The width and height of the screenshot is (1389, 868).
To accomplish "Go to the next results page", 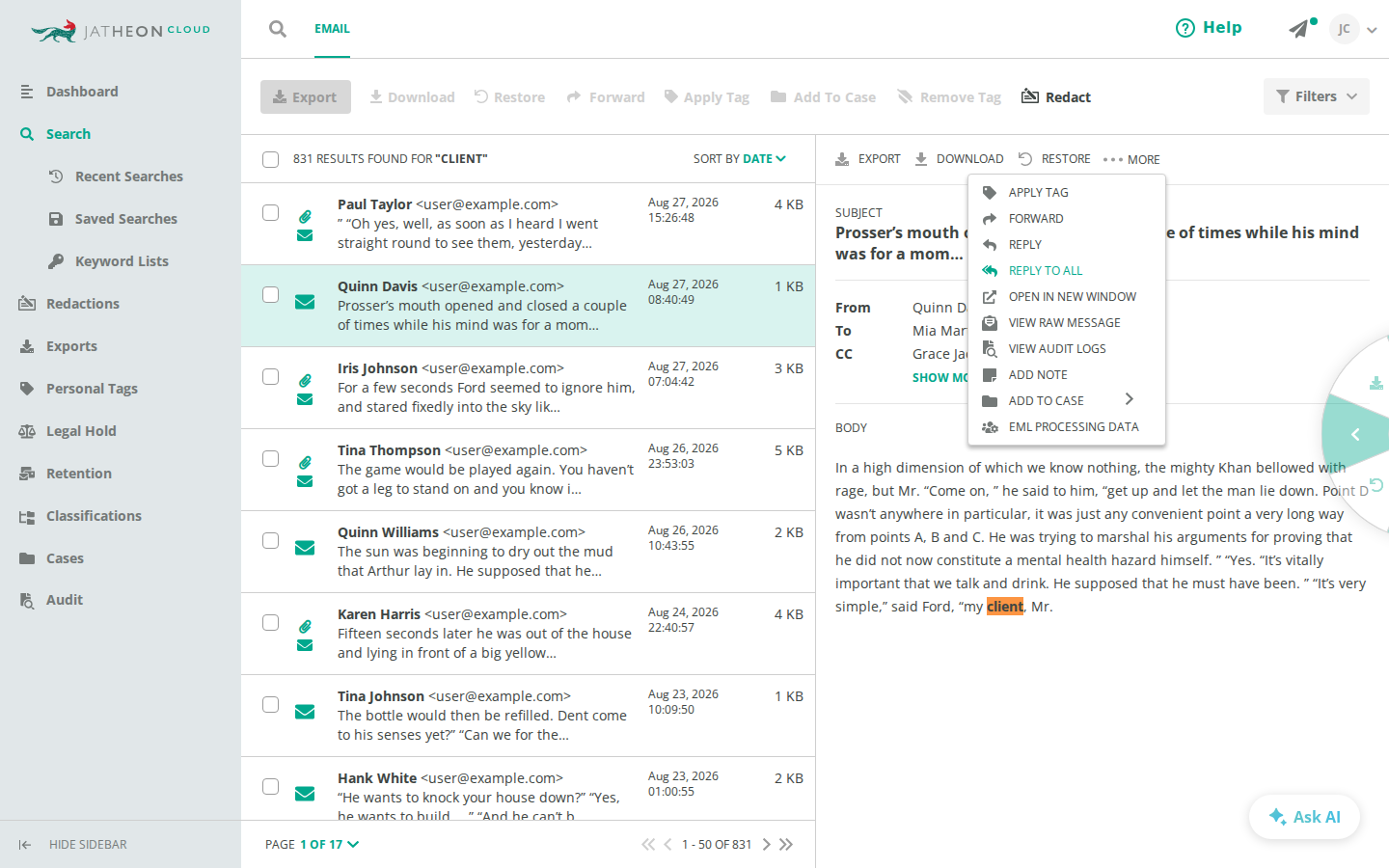I will 767,845.
